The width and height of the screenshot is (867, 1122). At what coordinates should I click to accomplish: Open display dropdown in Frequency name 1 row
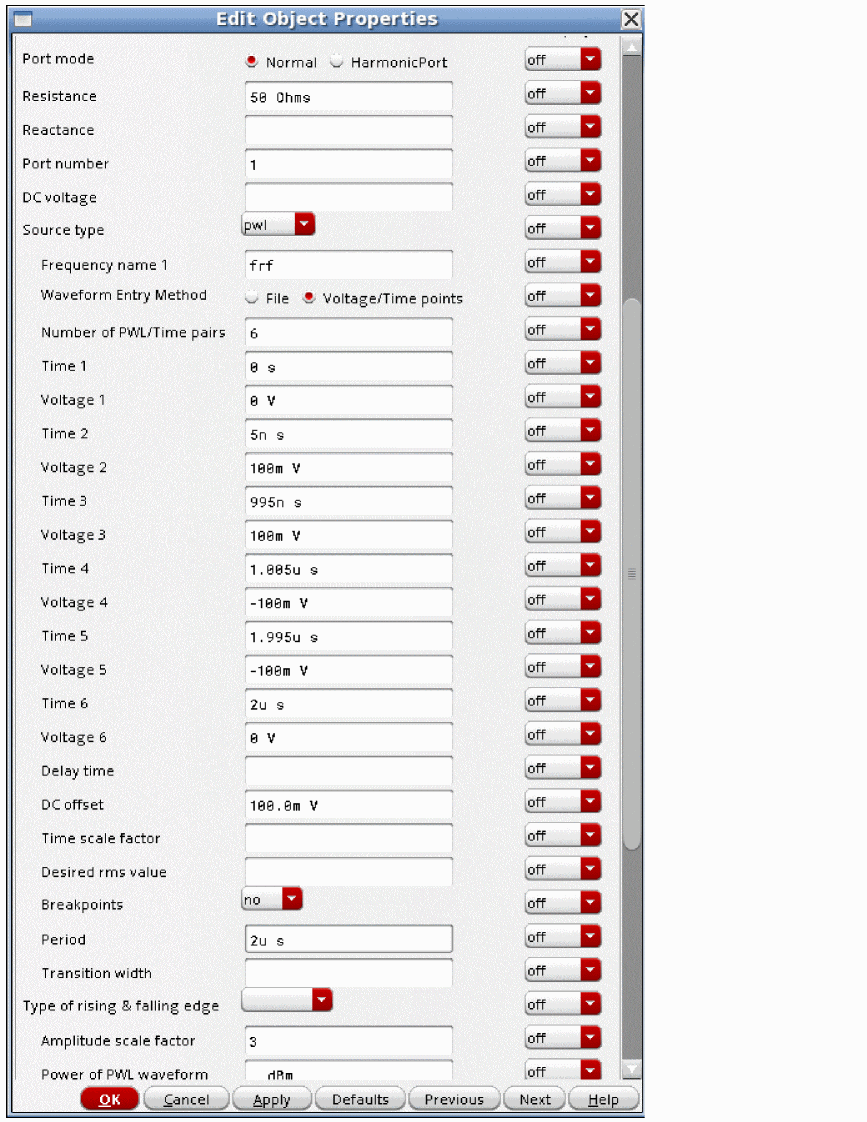[x=563, y=262]
